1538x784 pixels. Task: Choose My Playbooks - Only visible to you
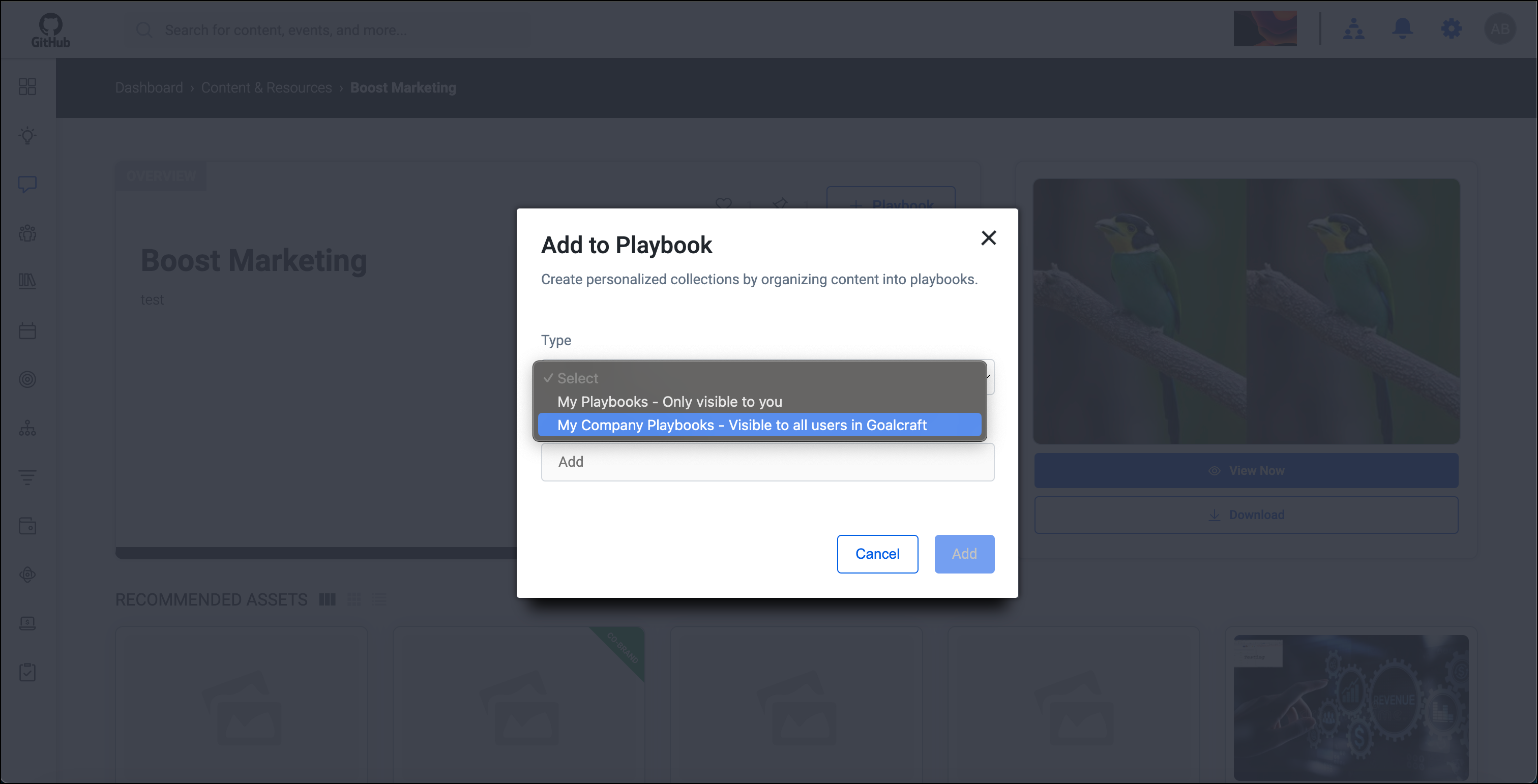click(x=759, y=402)
